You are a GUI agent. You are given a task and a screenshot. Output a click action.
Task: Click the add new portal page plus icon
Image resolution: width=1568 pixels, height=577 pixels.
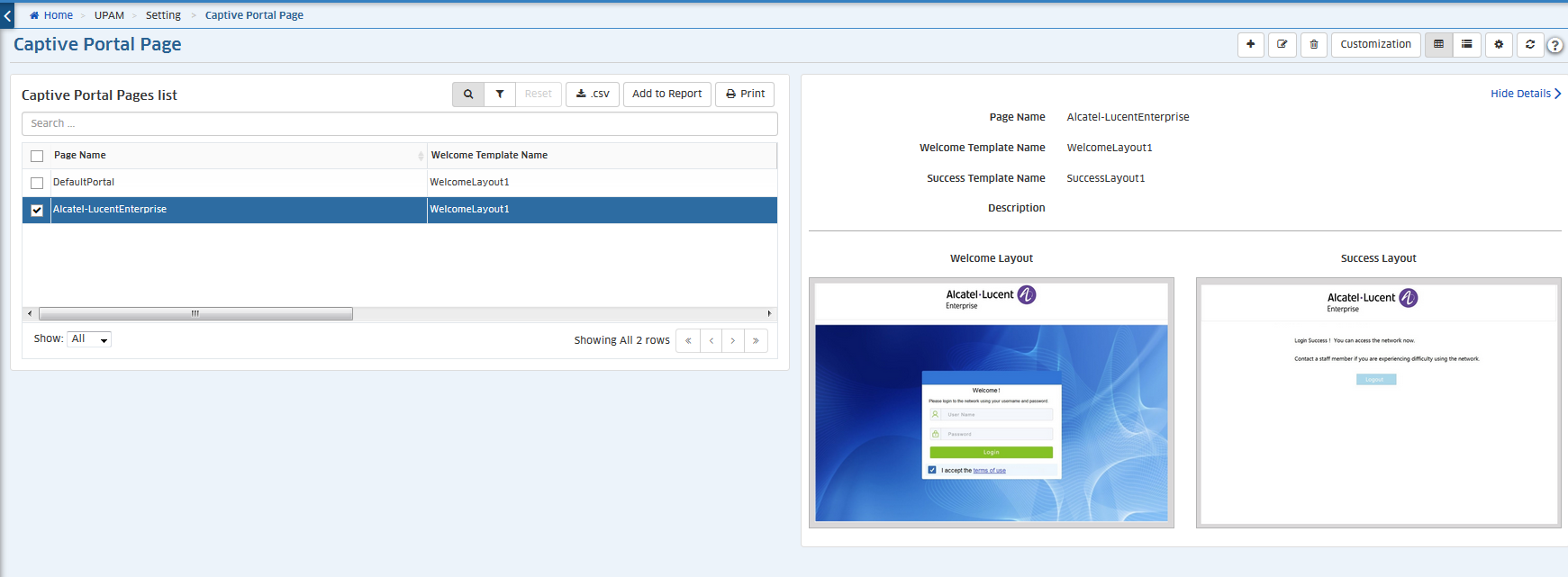1250,44
